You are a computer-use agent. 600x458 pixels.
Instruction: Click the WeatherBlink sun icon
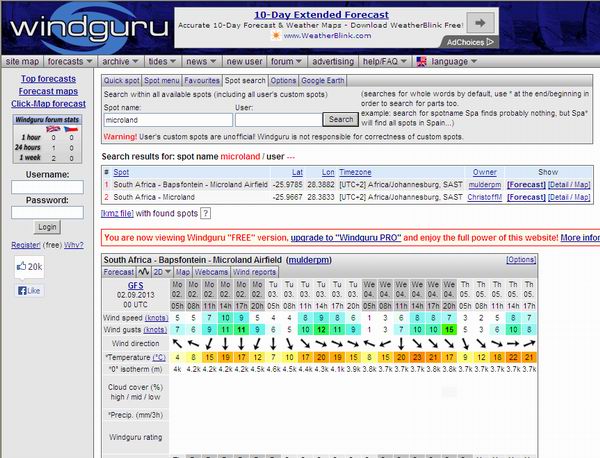click(x=276, y=36)
